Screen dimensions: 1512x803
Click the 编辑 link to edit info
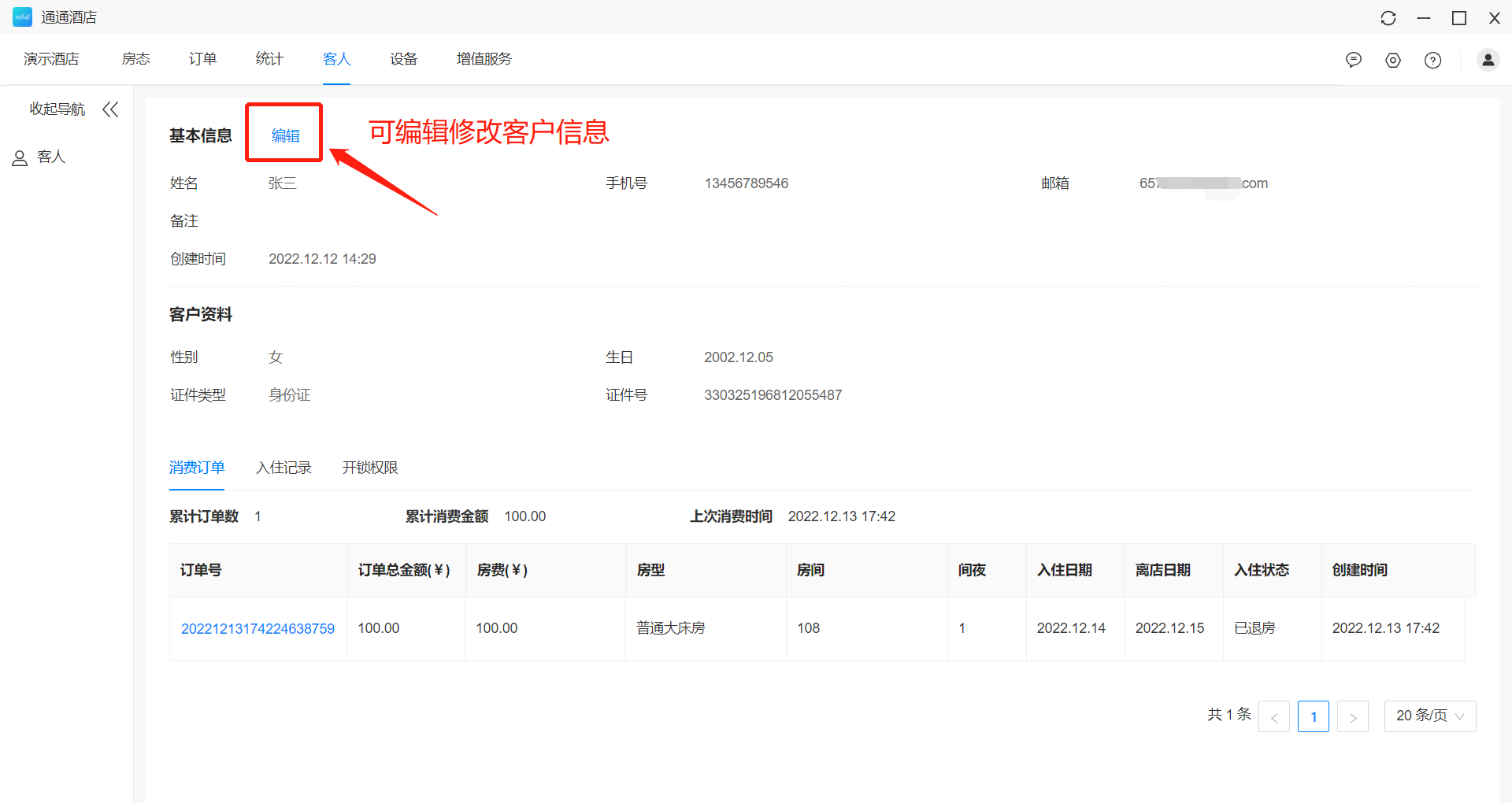click(x=285, y=135)
